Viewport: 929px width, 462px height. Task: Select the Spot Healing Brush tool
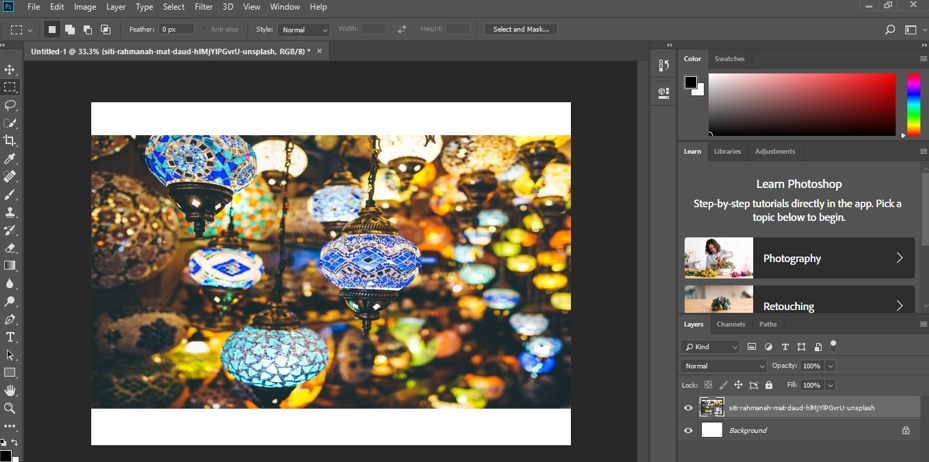(x=9, y=176)
